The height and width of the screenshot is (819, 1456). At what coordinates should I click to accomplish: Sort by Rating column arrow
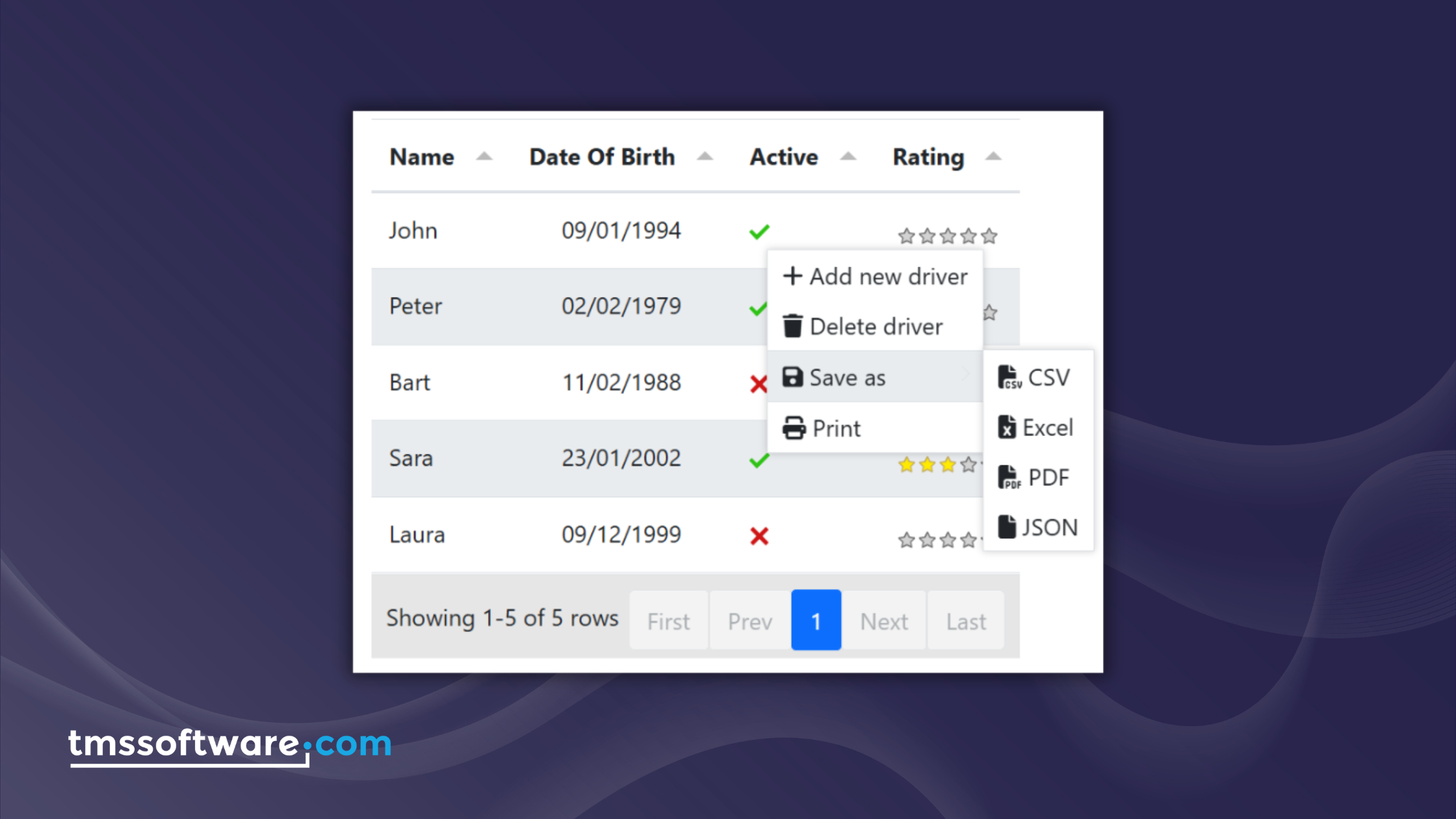(993, 157)
